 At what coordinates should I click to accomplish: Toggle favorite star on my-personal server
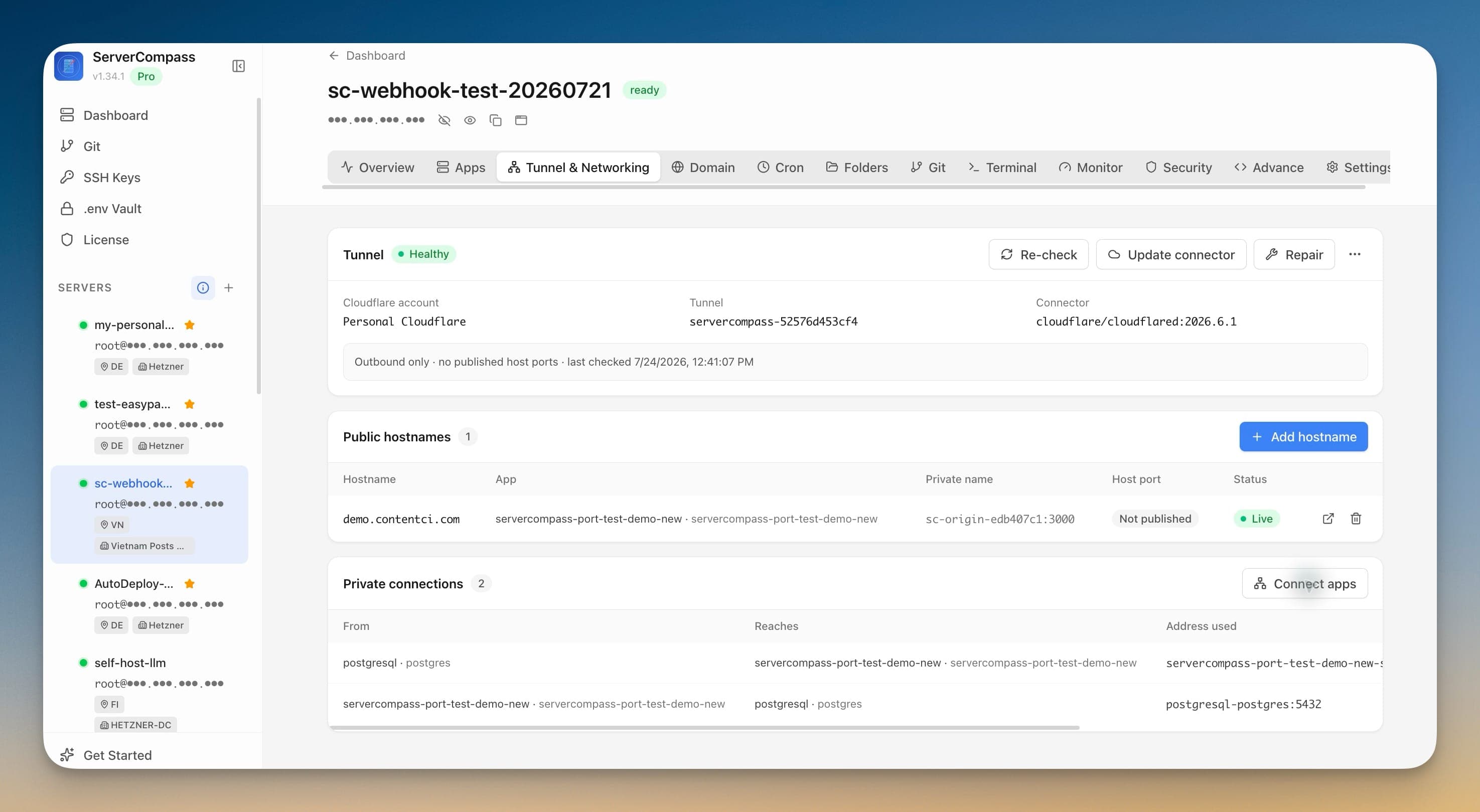pyautogui.click(x=190, y=325)
